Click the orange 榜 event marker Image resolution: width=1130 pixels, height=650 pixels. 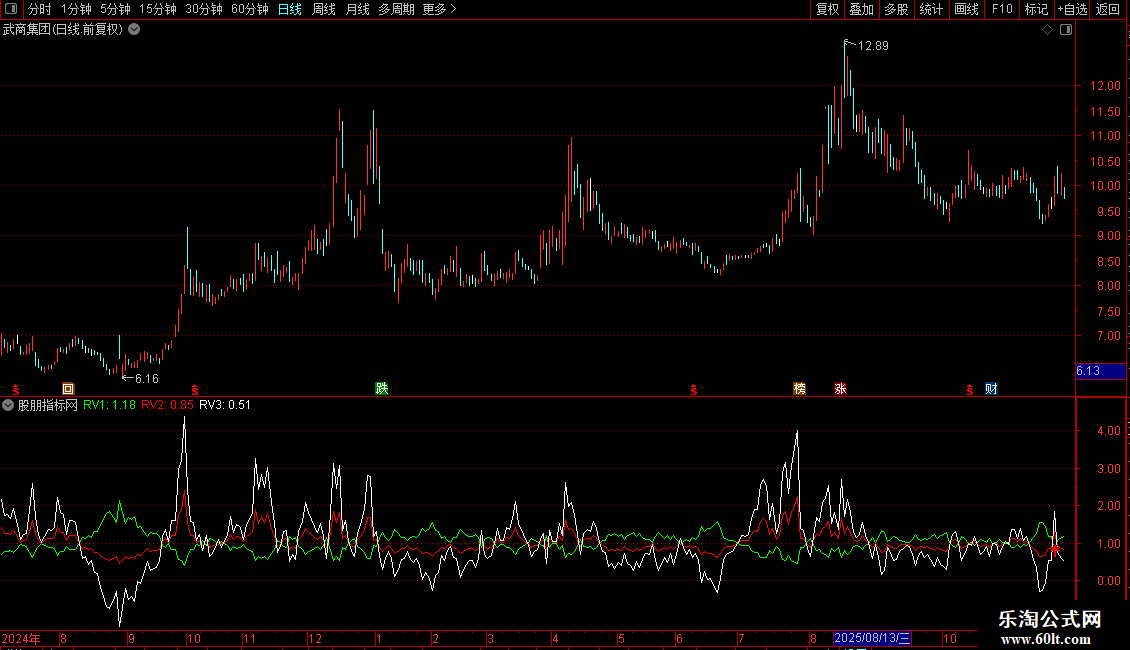[799, 389]
